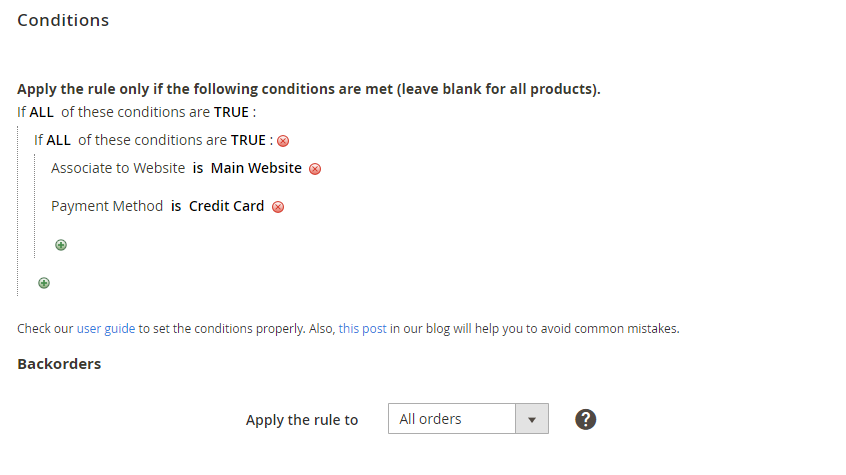Change the outer group's ALL aggregator
The image size is (846, 475).
pyautogui.click(x=41, y=112)
